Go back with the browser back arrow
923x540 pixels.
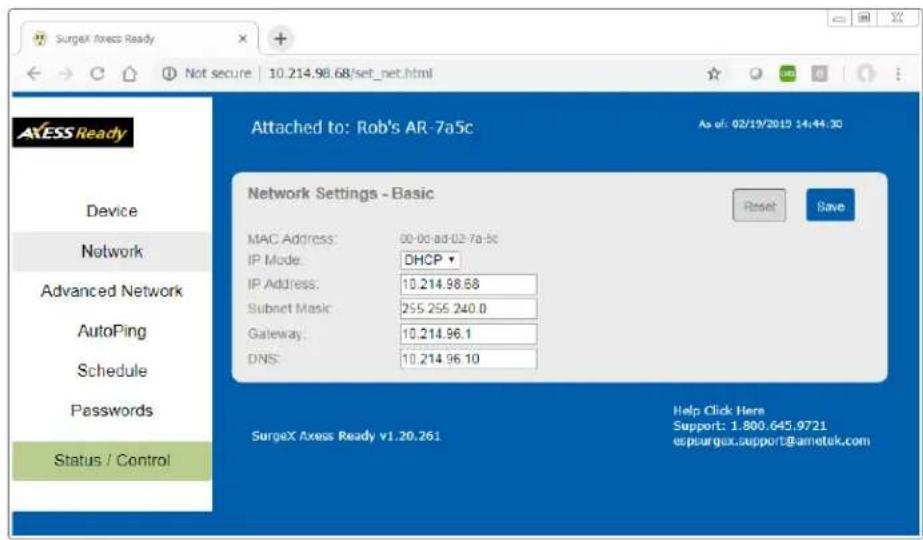tap(34, 74)
